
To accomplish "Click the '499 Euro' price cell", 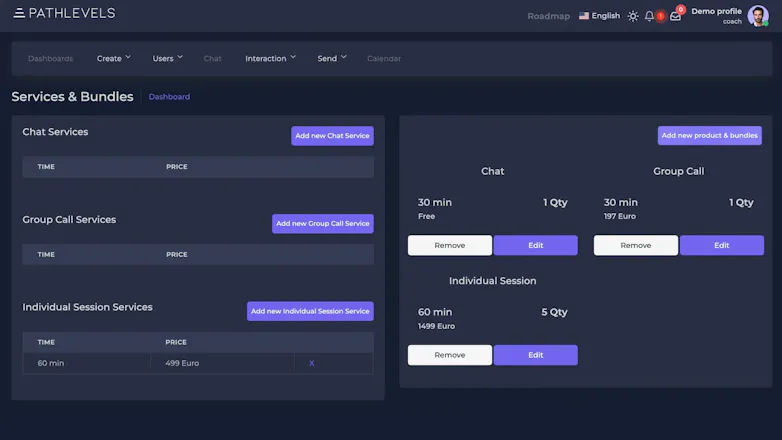I will pos(222,363).
